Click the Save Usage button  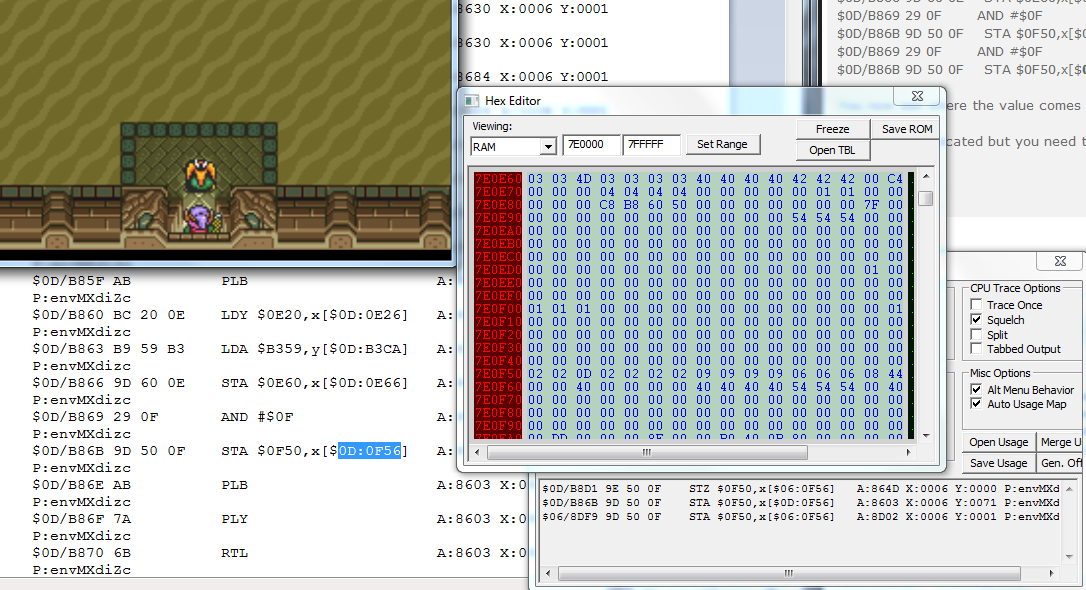point(998,463)
